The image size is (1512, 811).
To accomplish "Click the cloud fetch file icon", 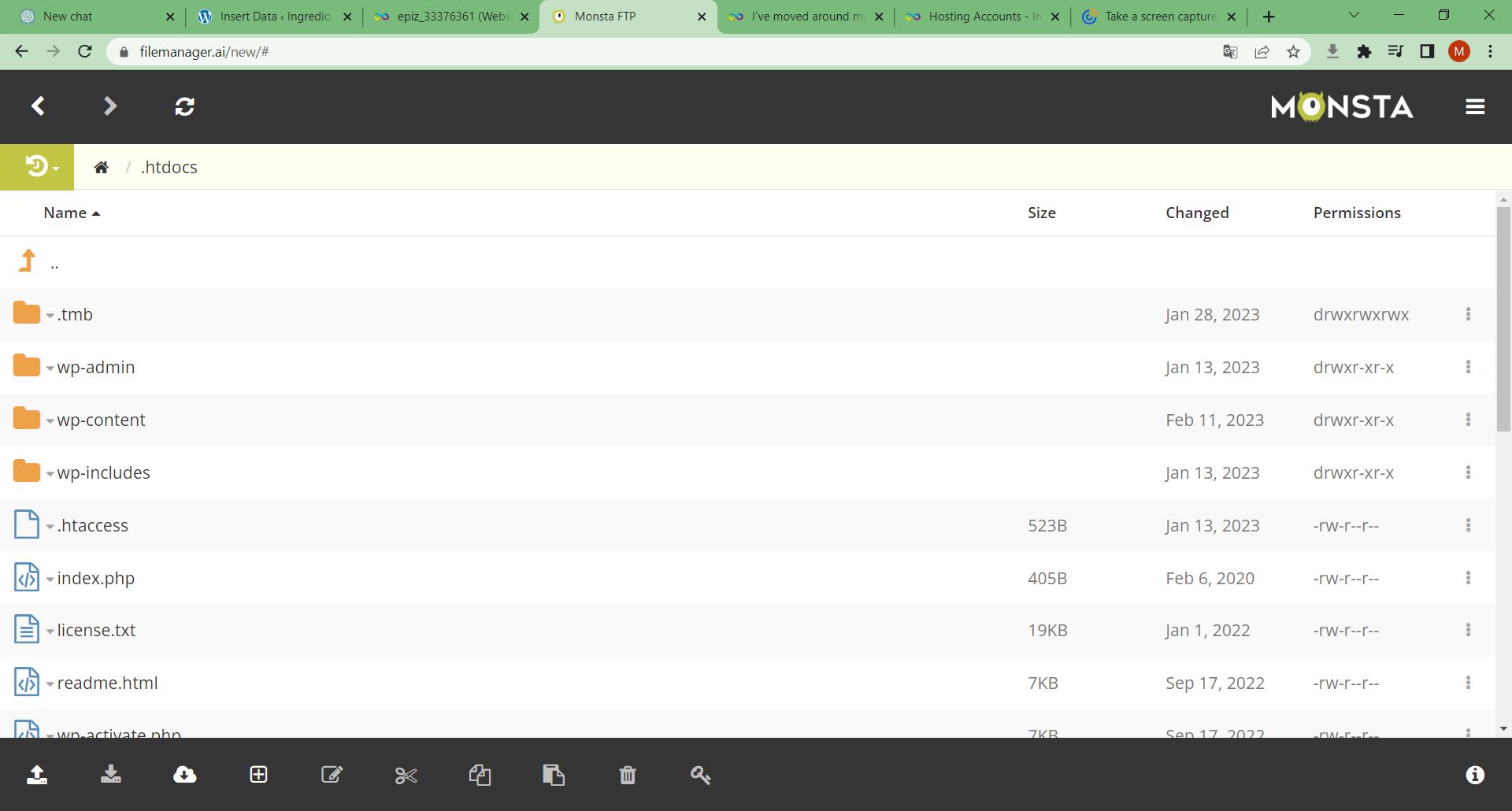I will point(185,775).
